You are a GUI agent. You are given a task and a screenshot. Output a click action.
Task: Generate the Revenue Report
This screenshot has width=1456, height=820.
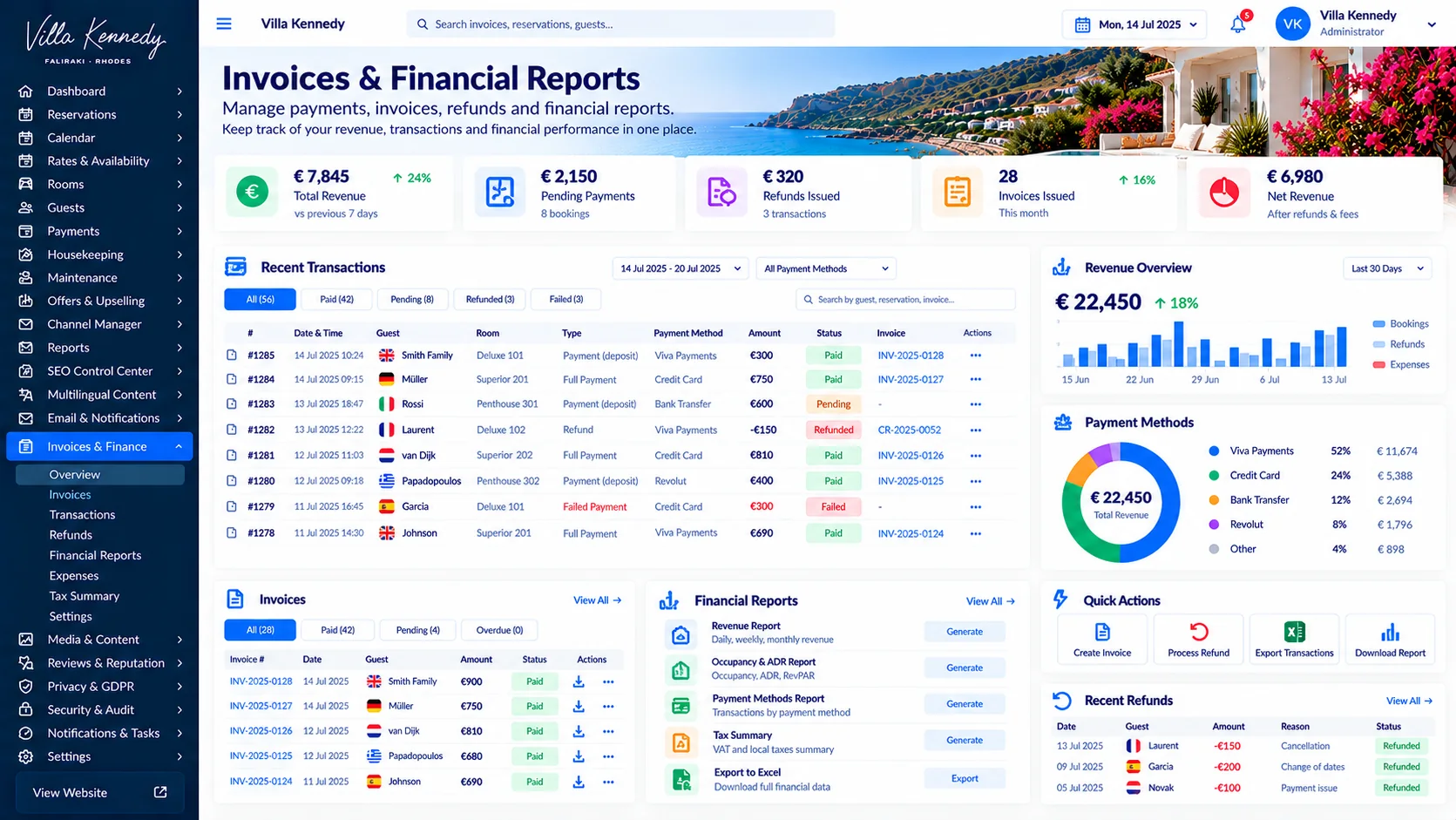pos(965,632)
